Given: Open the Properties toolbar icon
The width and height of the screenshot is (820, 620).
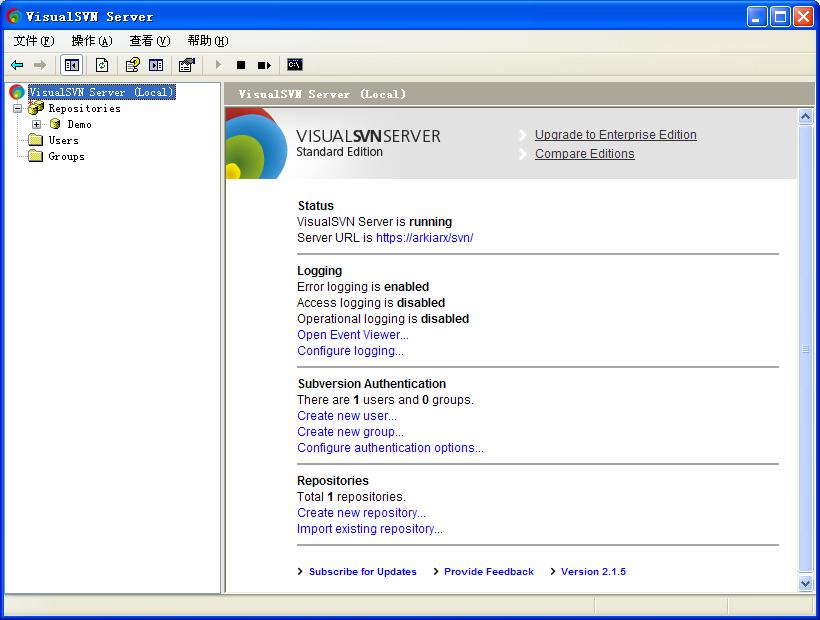Looking at the screenshot, I should (x=187, y=65).
